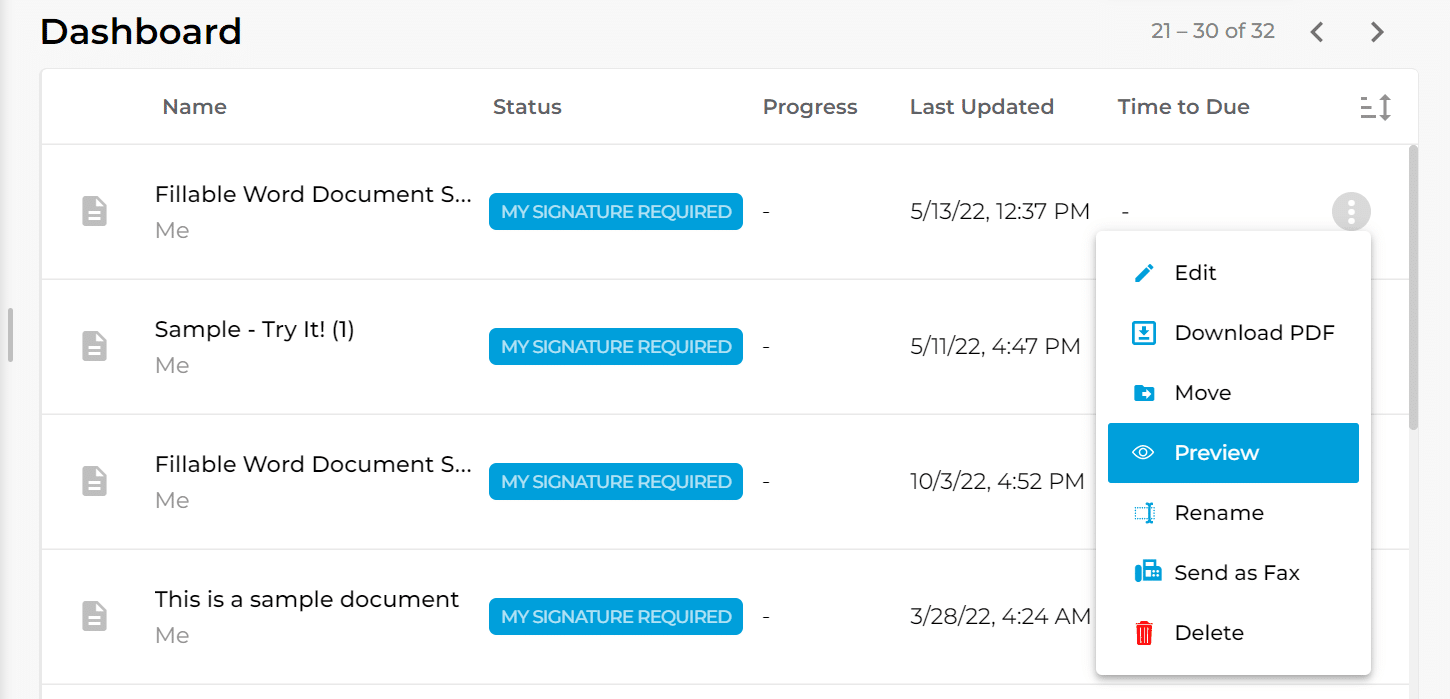
Task: Click the document icon beside Sample - Try It!
Action: coord(94,346)
